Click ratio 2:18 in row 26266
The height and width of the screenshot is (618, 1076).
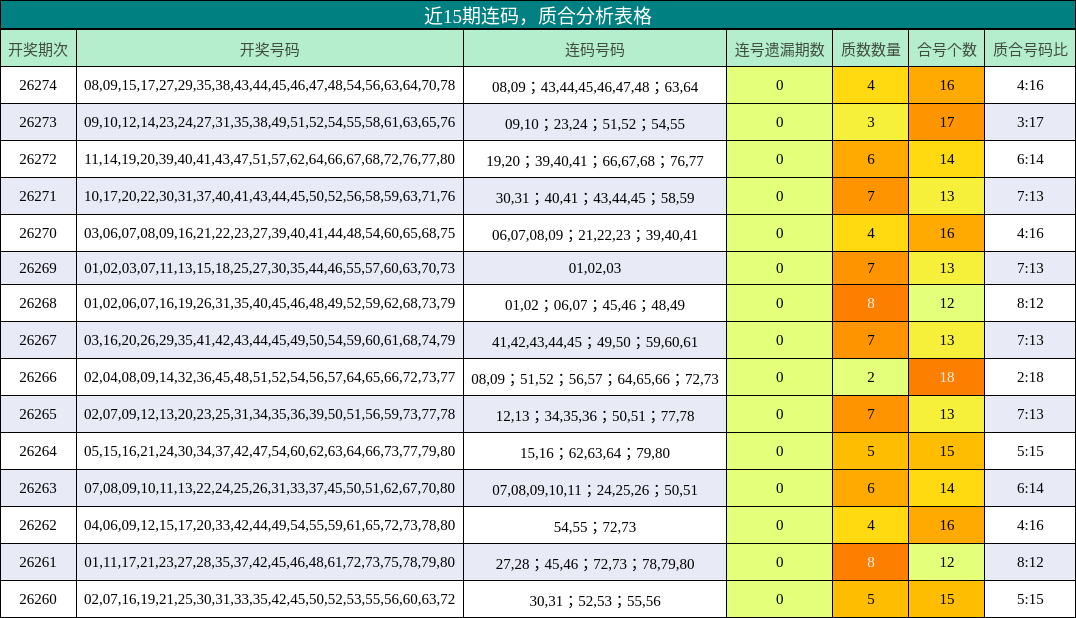pyautogui.click(x=1030, y=377)
